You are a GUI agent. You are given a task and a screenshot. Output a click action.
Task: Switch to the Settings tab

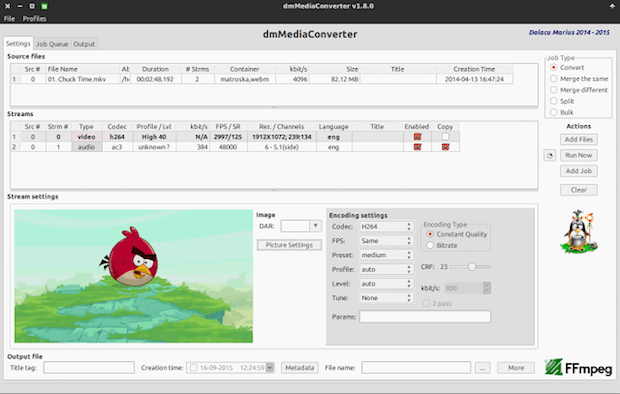pos(18,44)
